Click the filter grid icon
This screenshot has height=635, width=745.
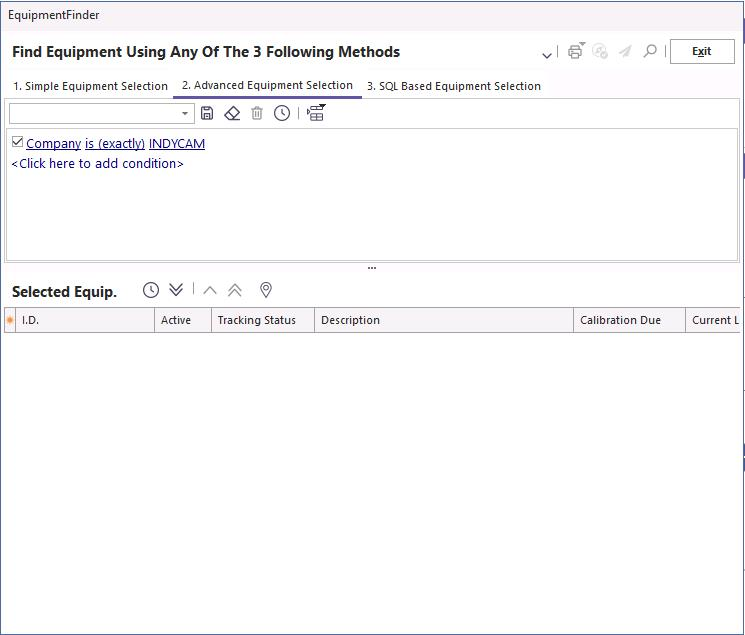pos(316,113)
